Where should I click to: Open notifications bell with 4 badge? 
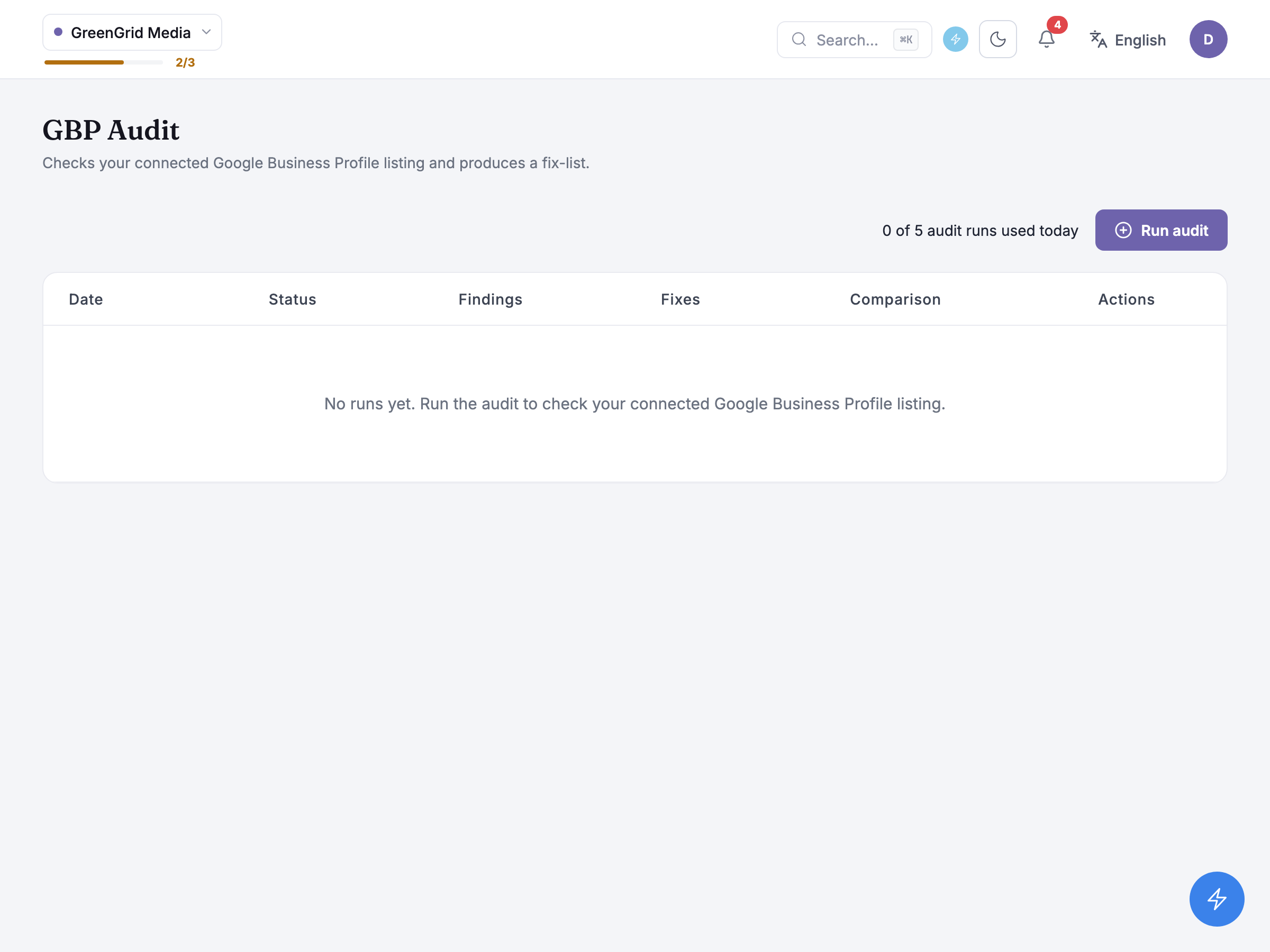(x=1047, y=39)
